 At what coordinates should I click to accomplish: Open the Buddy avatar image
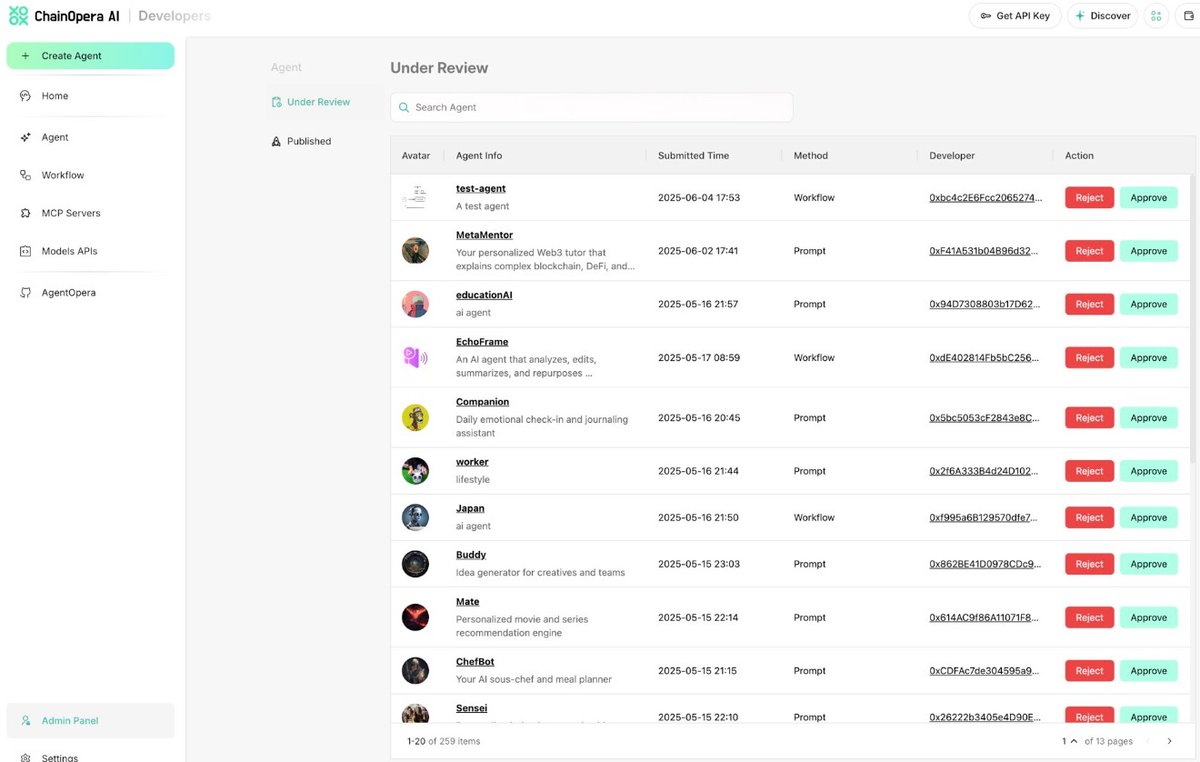coord(415,564)
